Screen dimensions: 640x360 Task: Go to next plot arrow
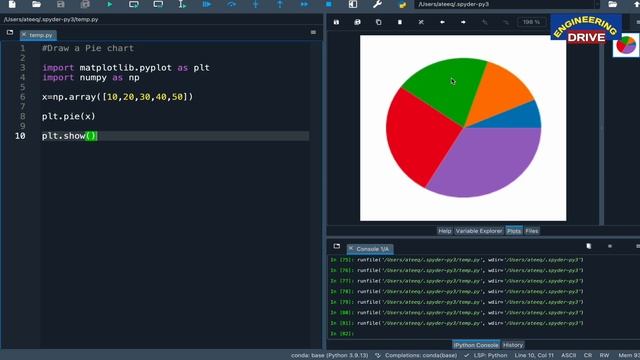coord(463,22)
